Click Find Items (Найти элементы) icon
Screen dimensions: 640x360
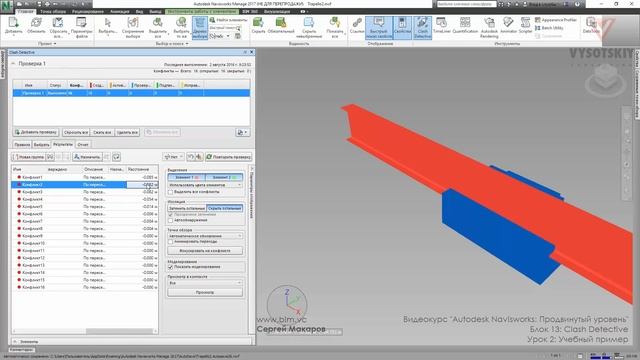(x=228, y=20)
